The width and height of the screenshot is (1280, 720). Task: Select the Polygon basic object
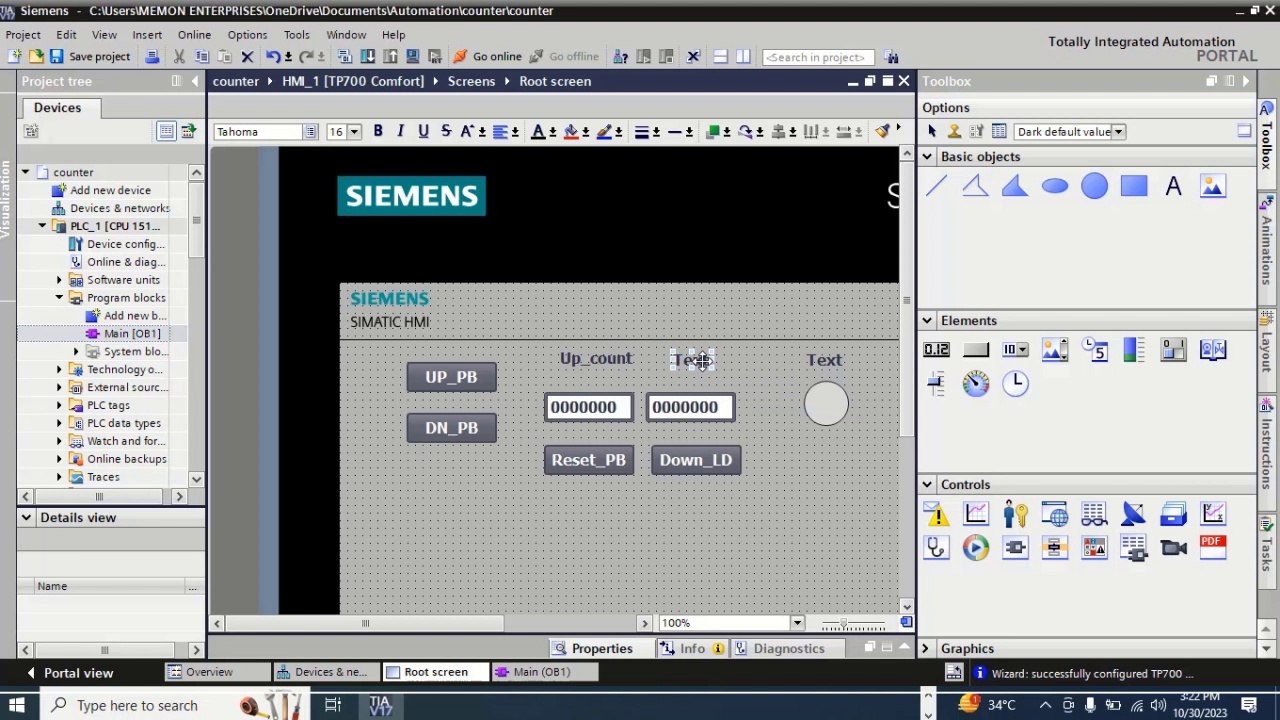point(1015,186)
